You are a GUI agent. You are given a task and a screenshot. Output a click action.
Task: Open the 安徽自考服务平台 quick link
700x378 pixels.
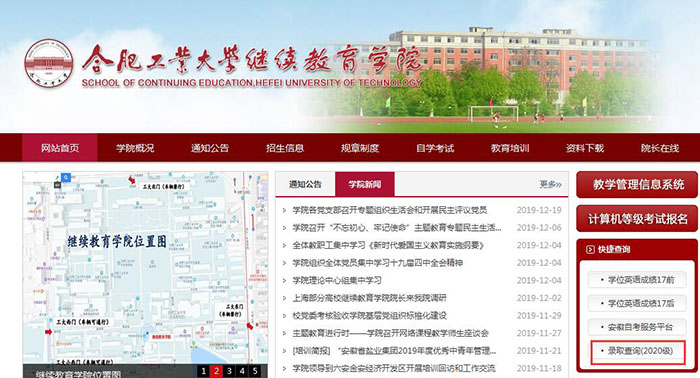[x=637, y=327]
